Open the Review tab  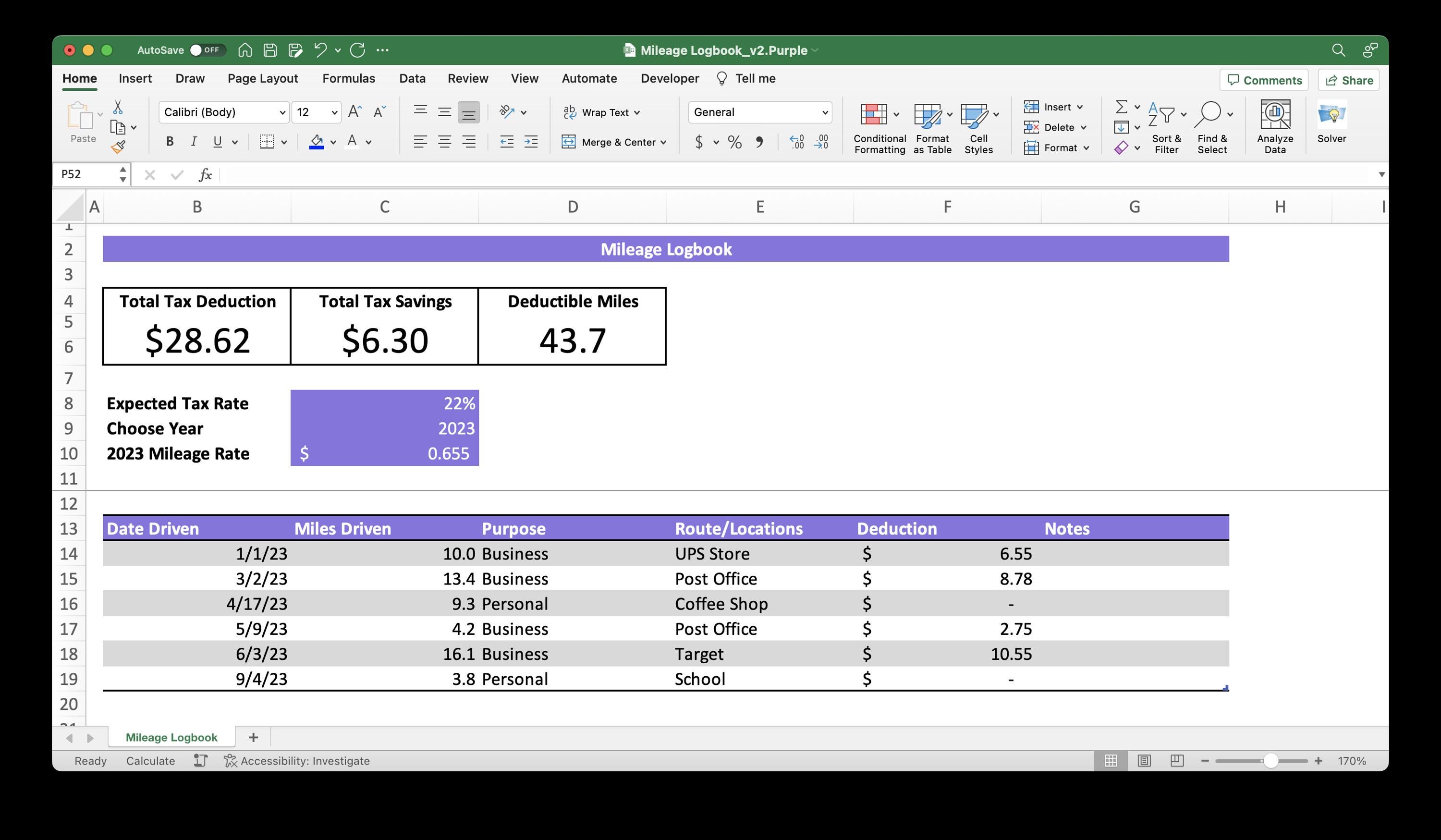468,78
